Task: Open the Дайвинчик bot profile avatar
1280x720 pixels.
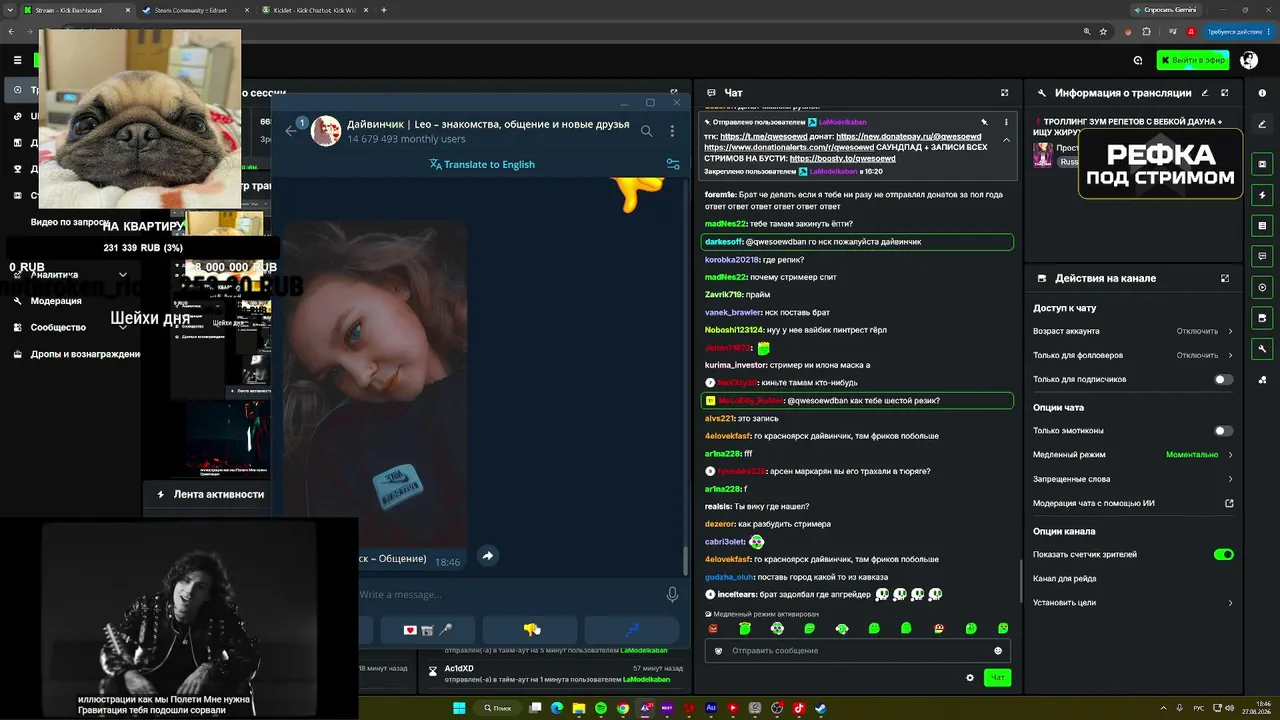Action: 326,131
